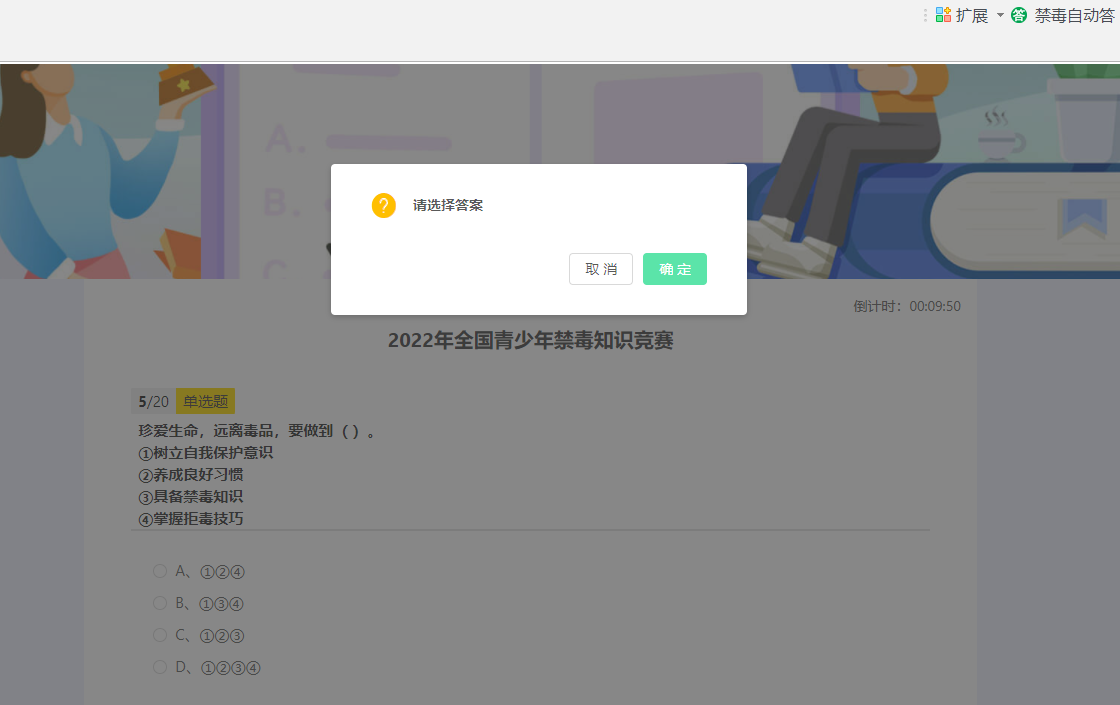Click the green 禁毒自动答 extension icon
This screenshot has height=705, width=1120.
click(1018, 14)
